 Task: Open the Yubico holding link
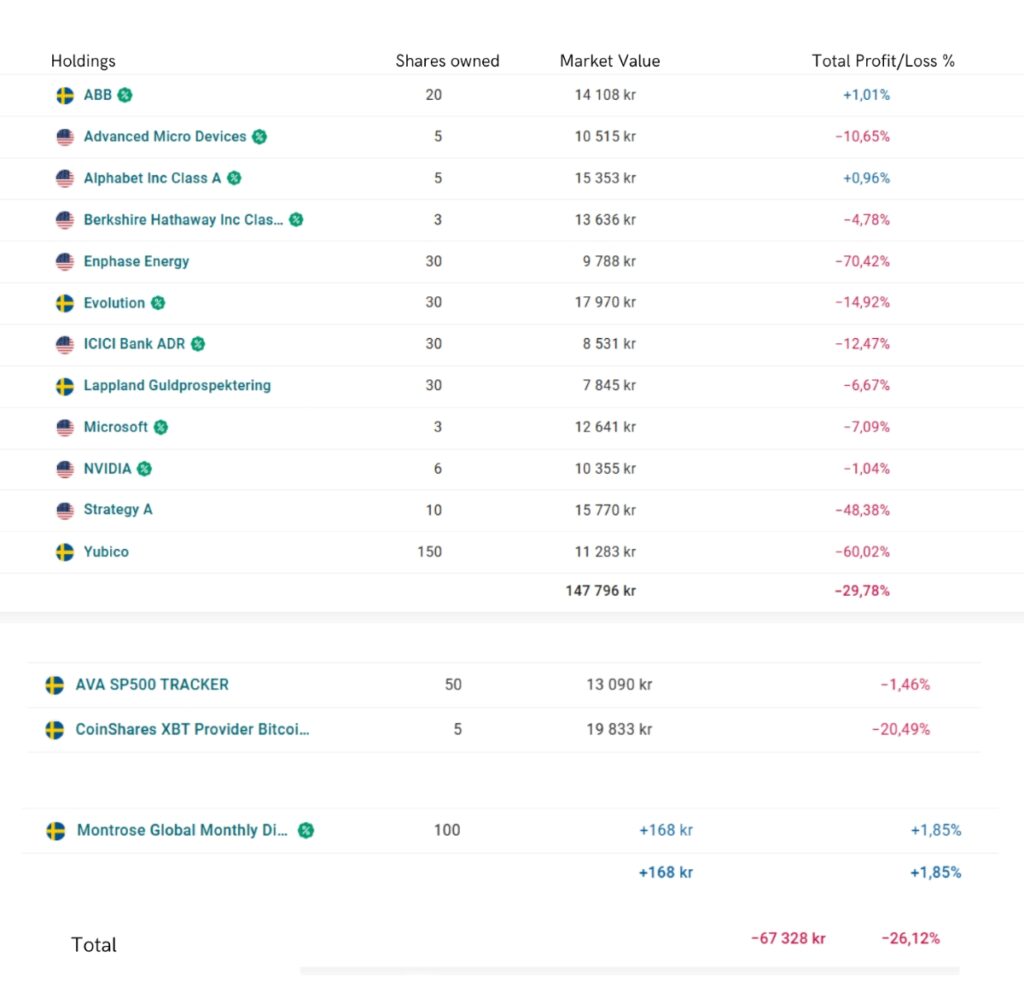point(106,552)
